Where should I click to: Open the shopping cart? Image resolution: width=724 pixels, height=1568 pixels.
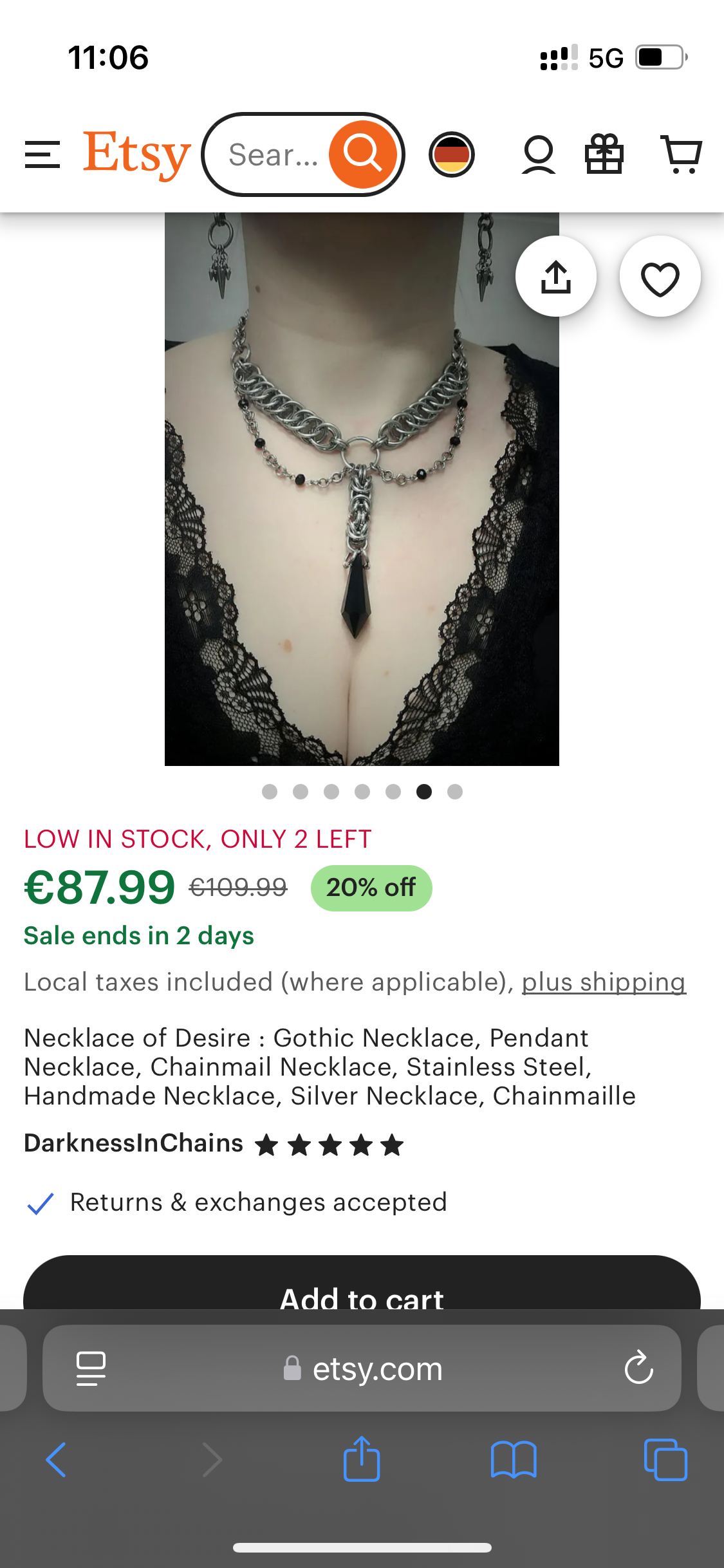[682, 154]
